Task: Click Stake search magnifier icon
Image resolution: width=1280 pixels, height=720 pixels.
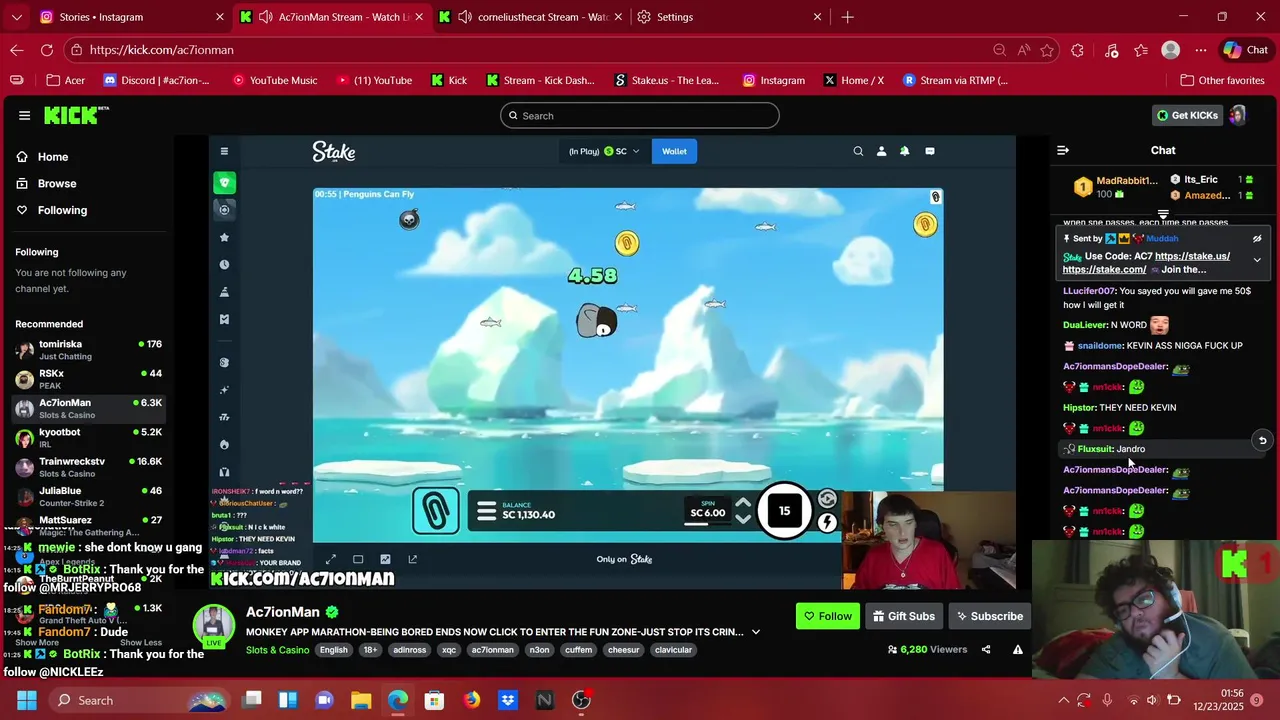Action: coord(858,151)
